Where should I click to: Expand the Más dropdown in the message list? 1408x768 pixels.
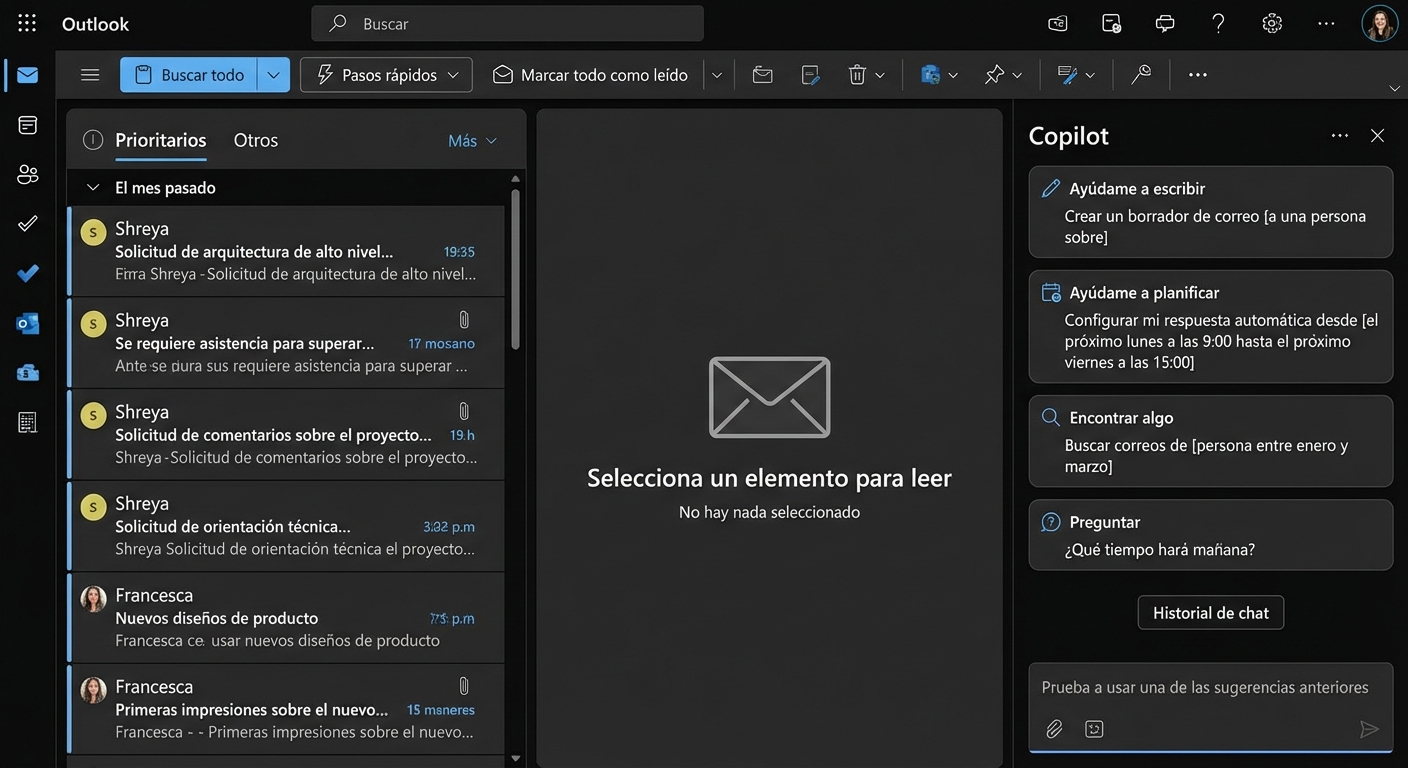pos(472,140)
